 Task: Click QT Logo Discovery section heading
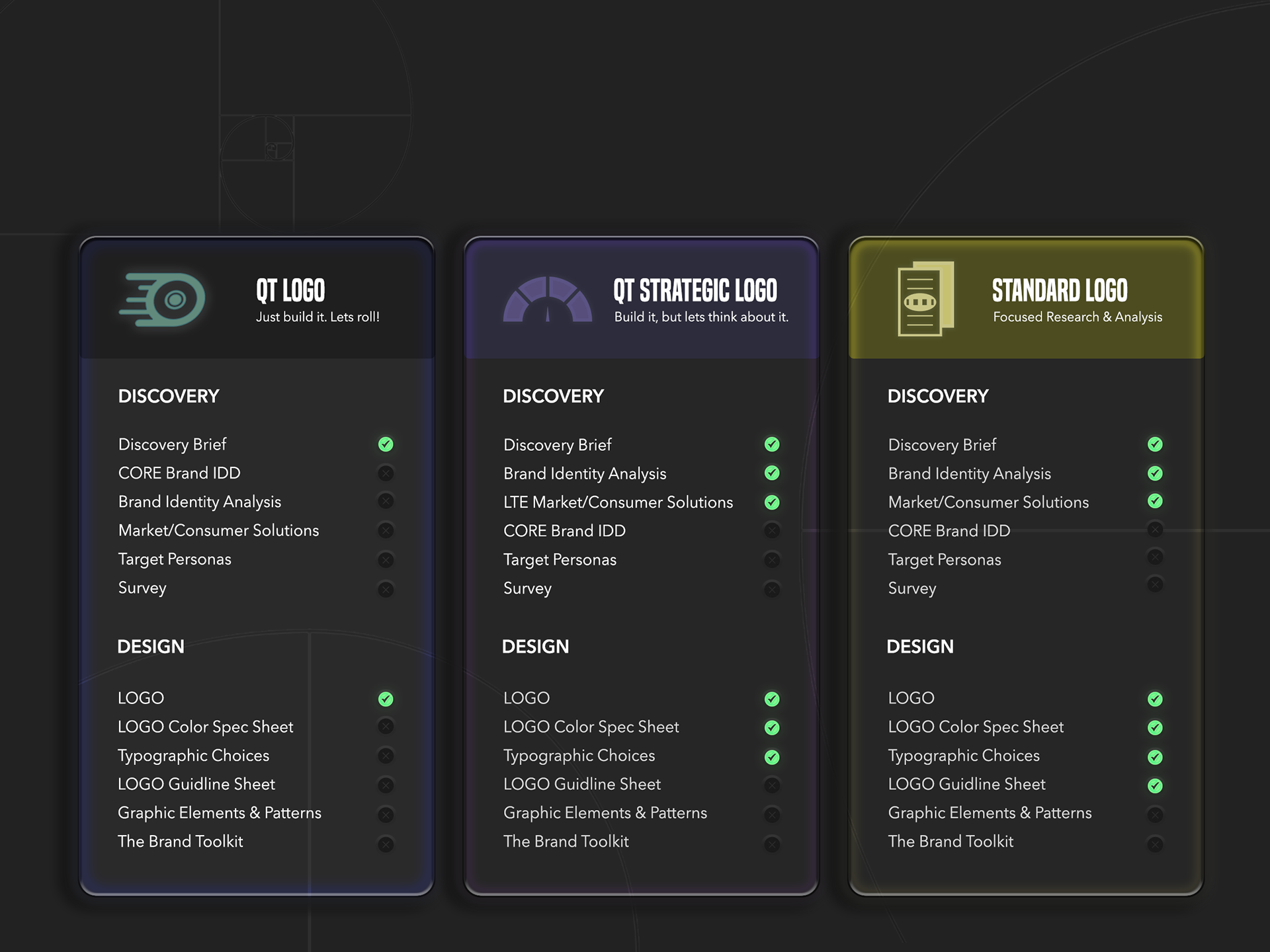point(169,396)
